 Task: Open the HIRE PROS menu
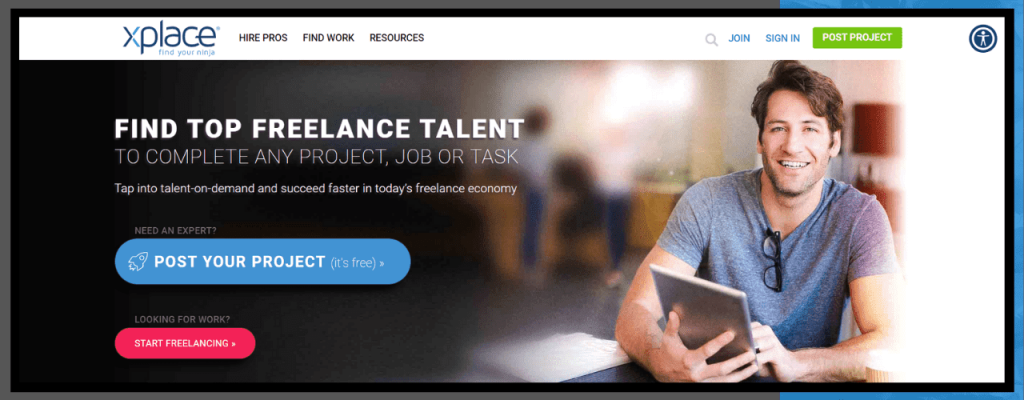pos(263,38)
